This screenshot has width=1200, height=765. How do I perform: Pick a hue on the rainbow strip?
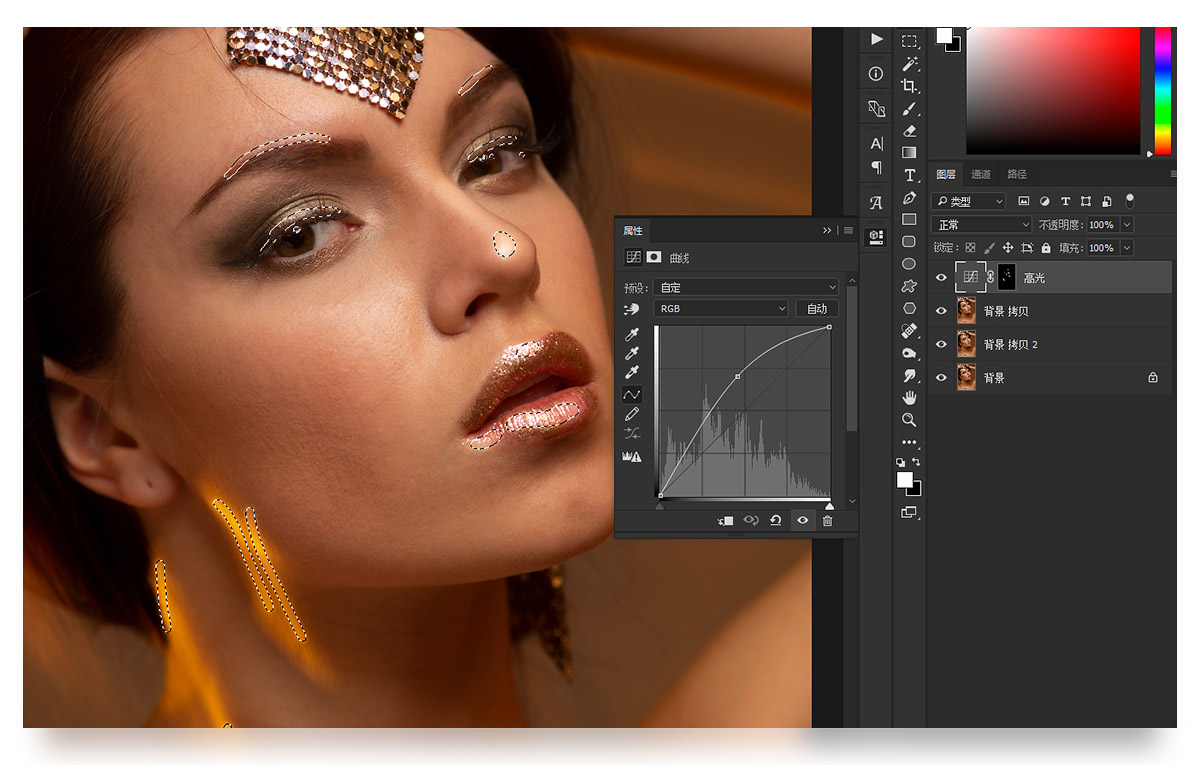pyautogui.click(x=1163, y=90)
